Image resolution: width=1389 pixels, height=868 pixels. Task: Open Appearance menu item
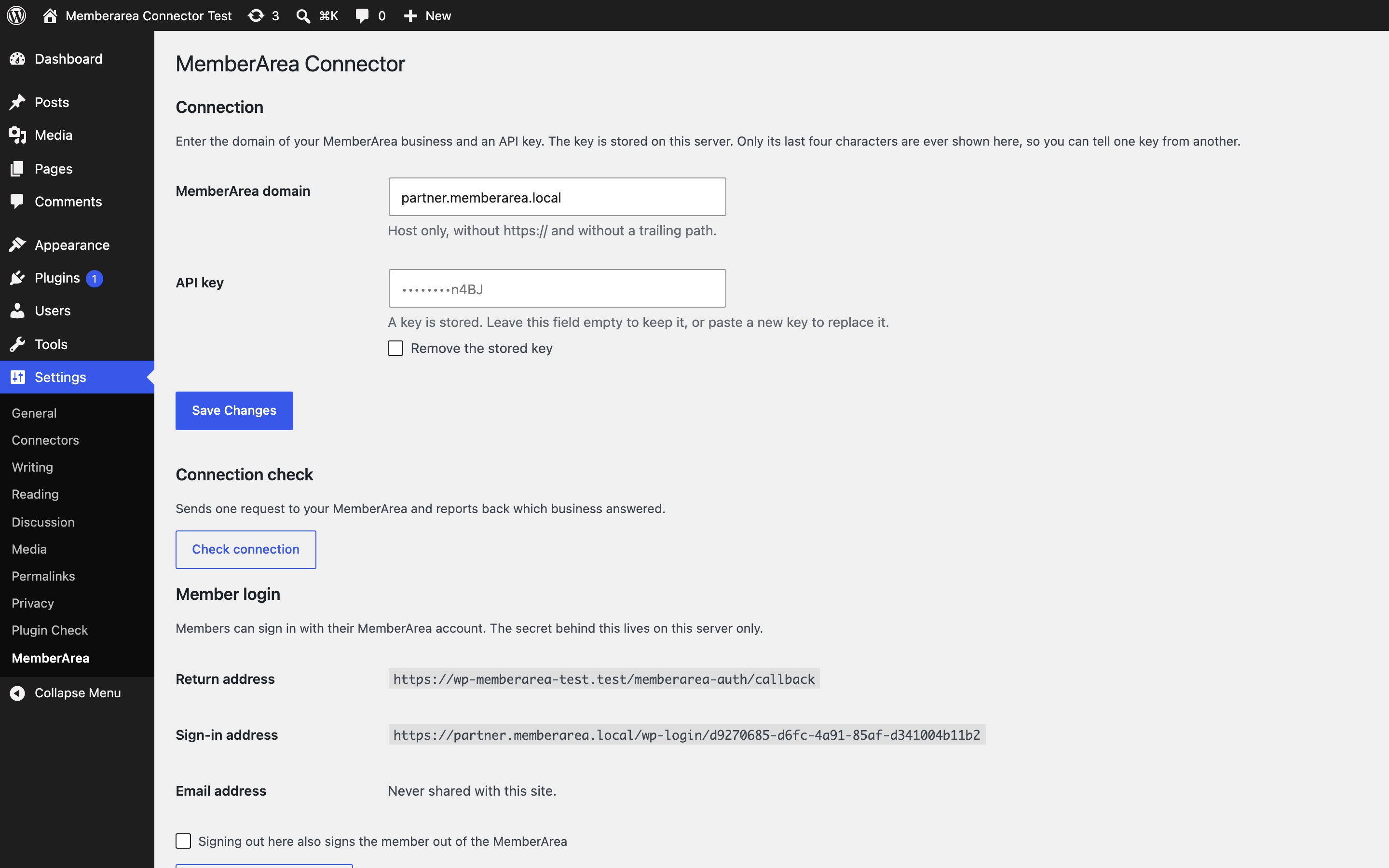[77, 244]
